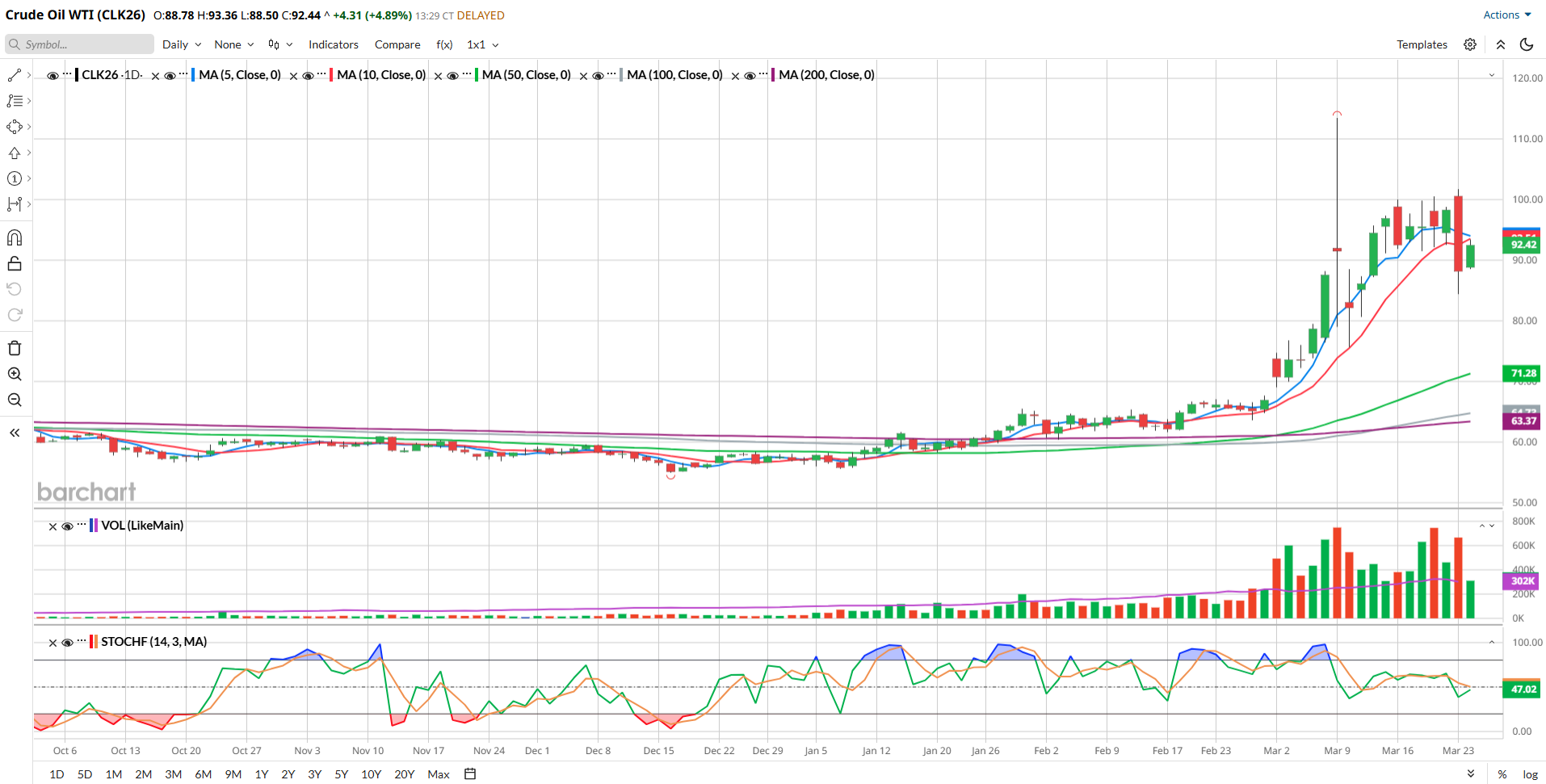Image resolution: width=1546 pixels, height=784 pixels.
Task: Select the 6M time range
Action: tap(203, 774)
